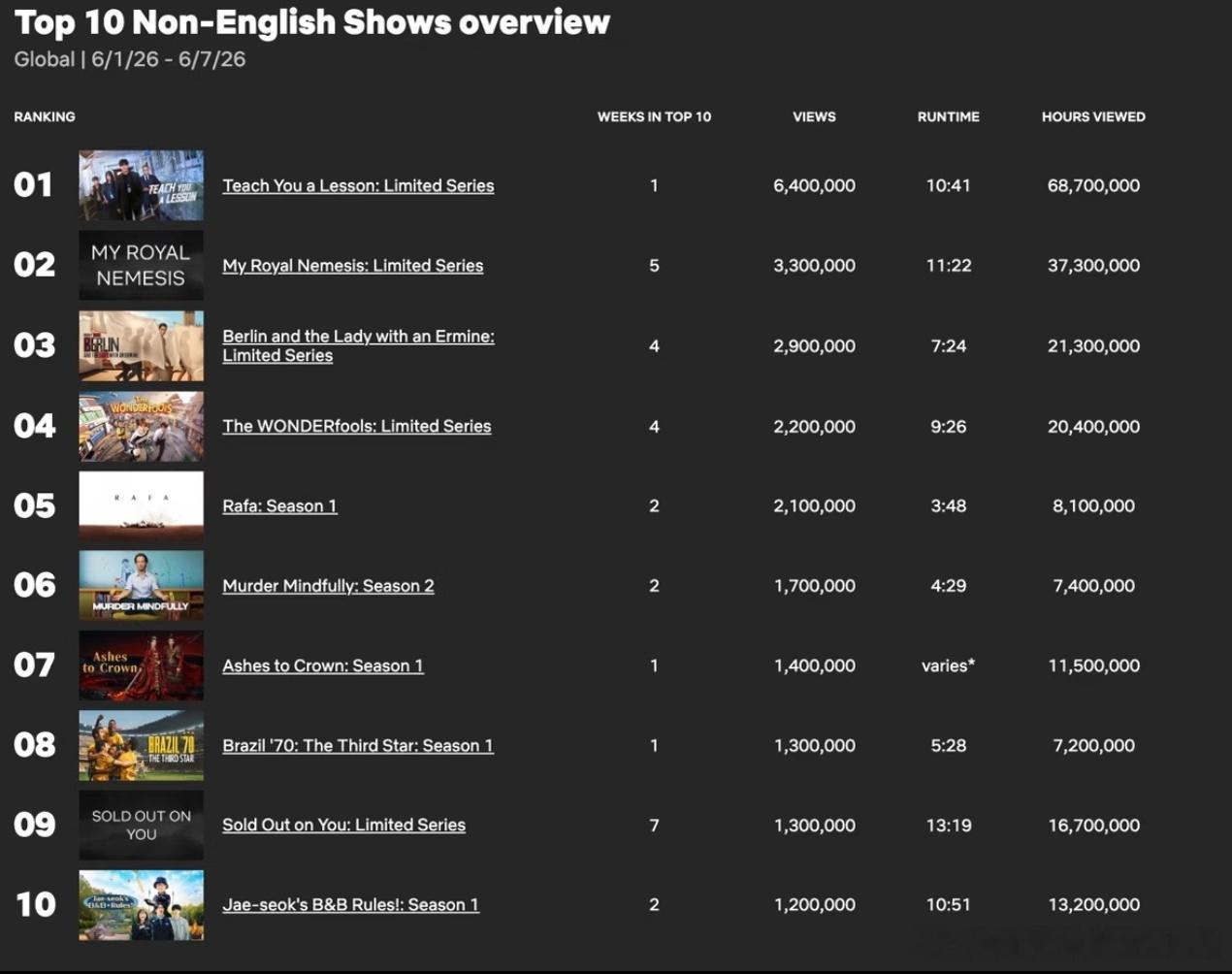
Task: Select the 13,200,000 hours viewed value
Action: (x=1093, y=904)
